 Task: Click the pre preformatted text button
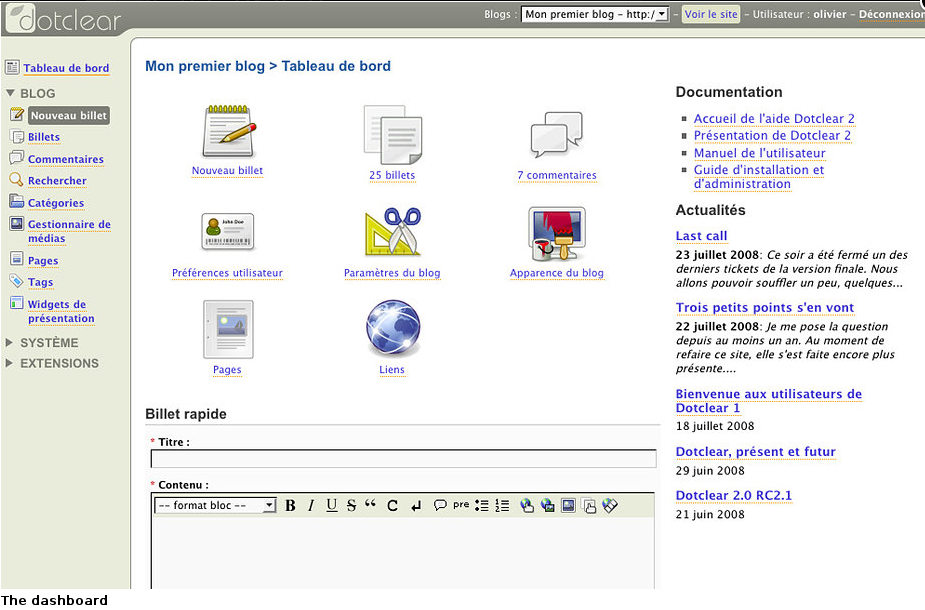coord(461,505)
